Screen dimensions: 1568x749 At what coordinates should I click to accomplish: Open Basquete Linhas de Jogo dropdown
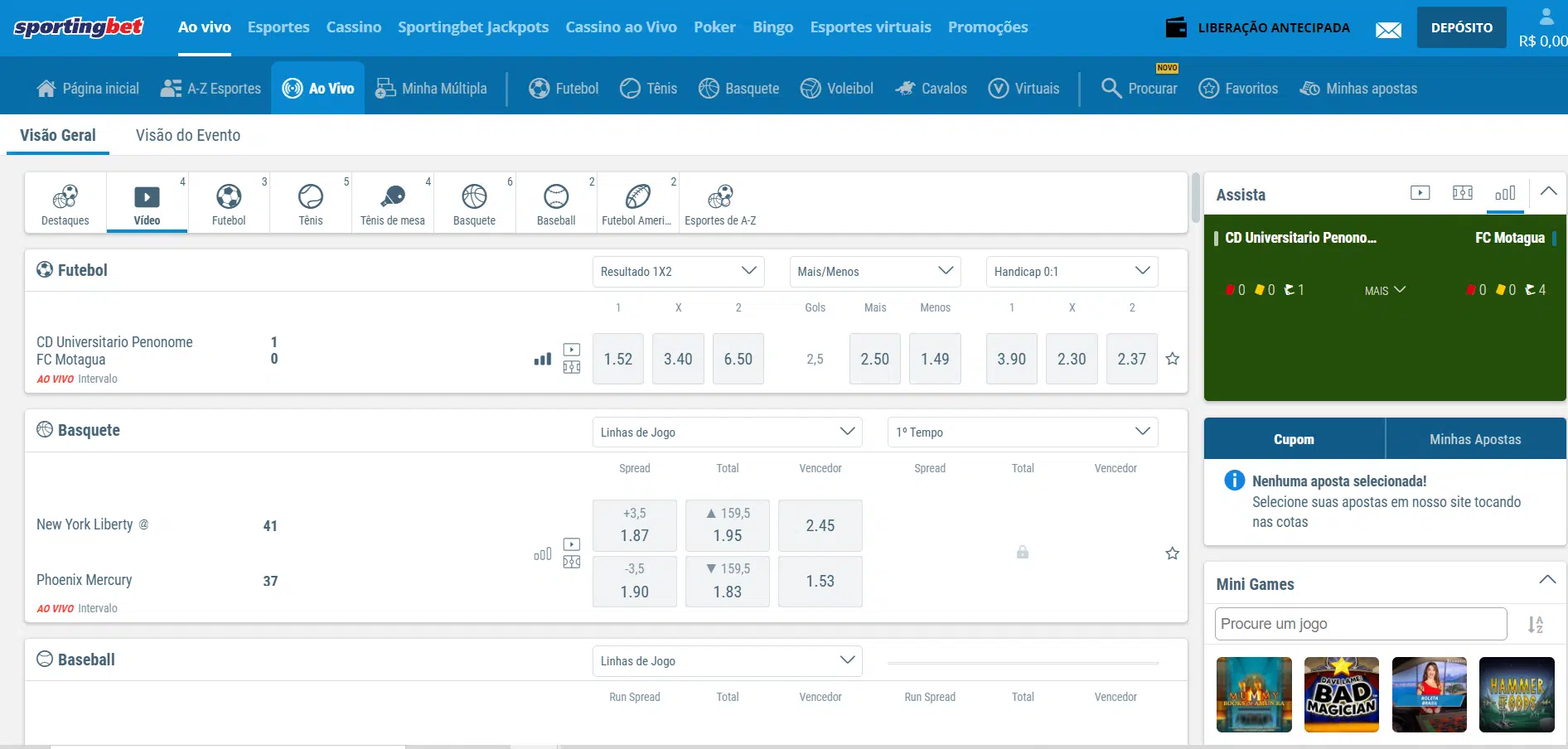tap(728, 432)
